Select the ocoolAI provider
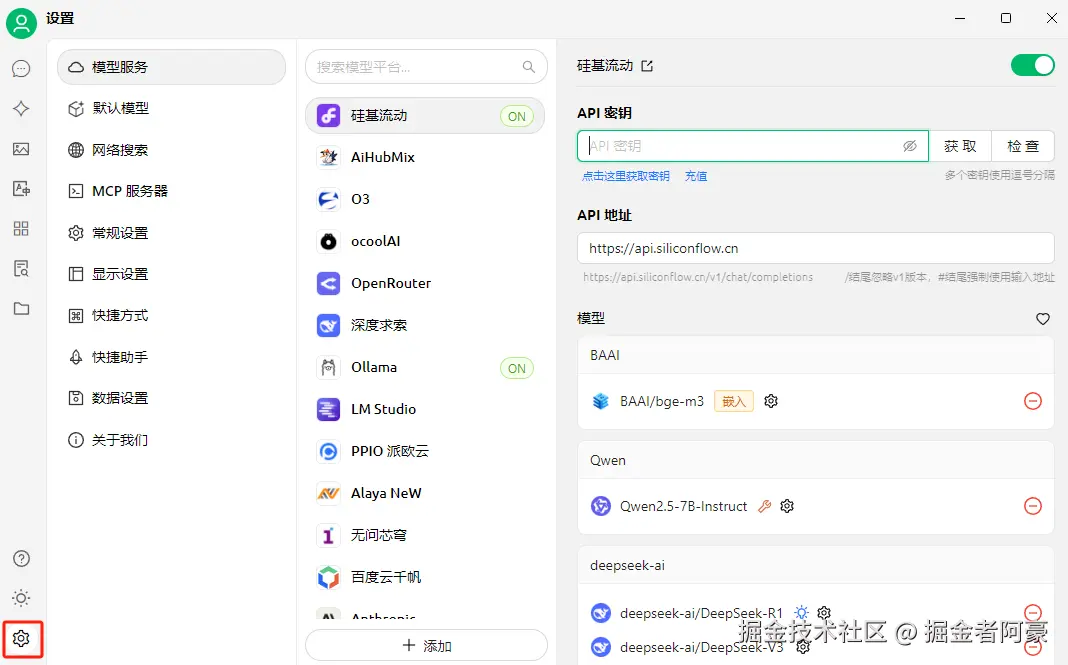The width and height of the screenshot is (1068, 665). 425,241
